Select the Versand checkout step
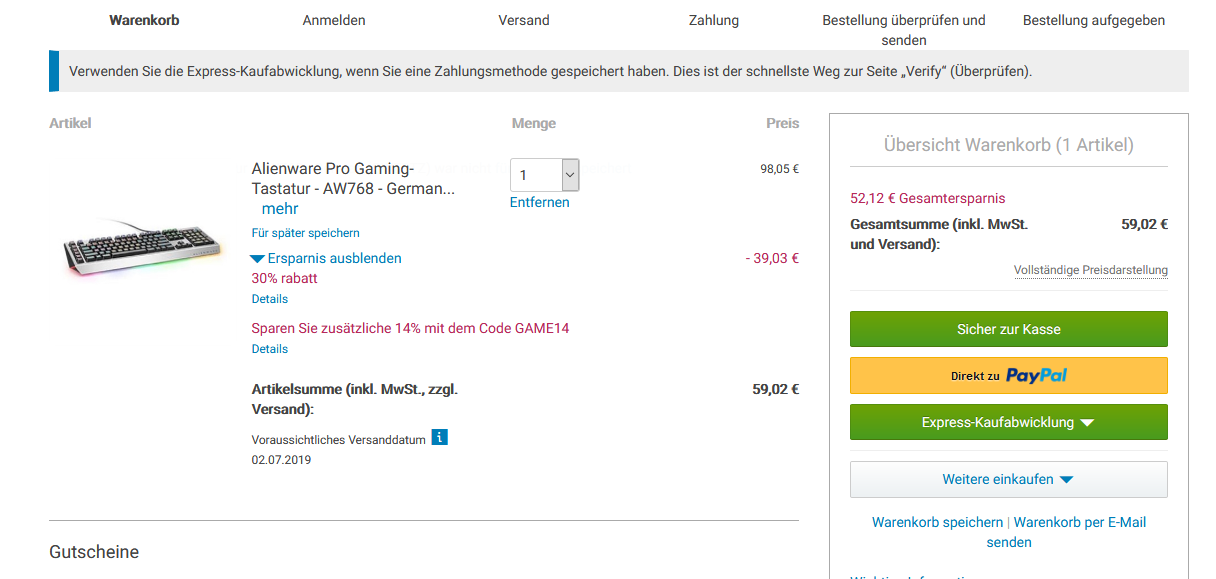1216x579 pixels. [524, 20]
